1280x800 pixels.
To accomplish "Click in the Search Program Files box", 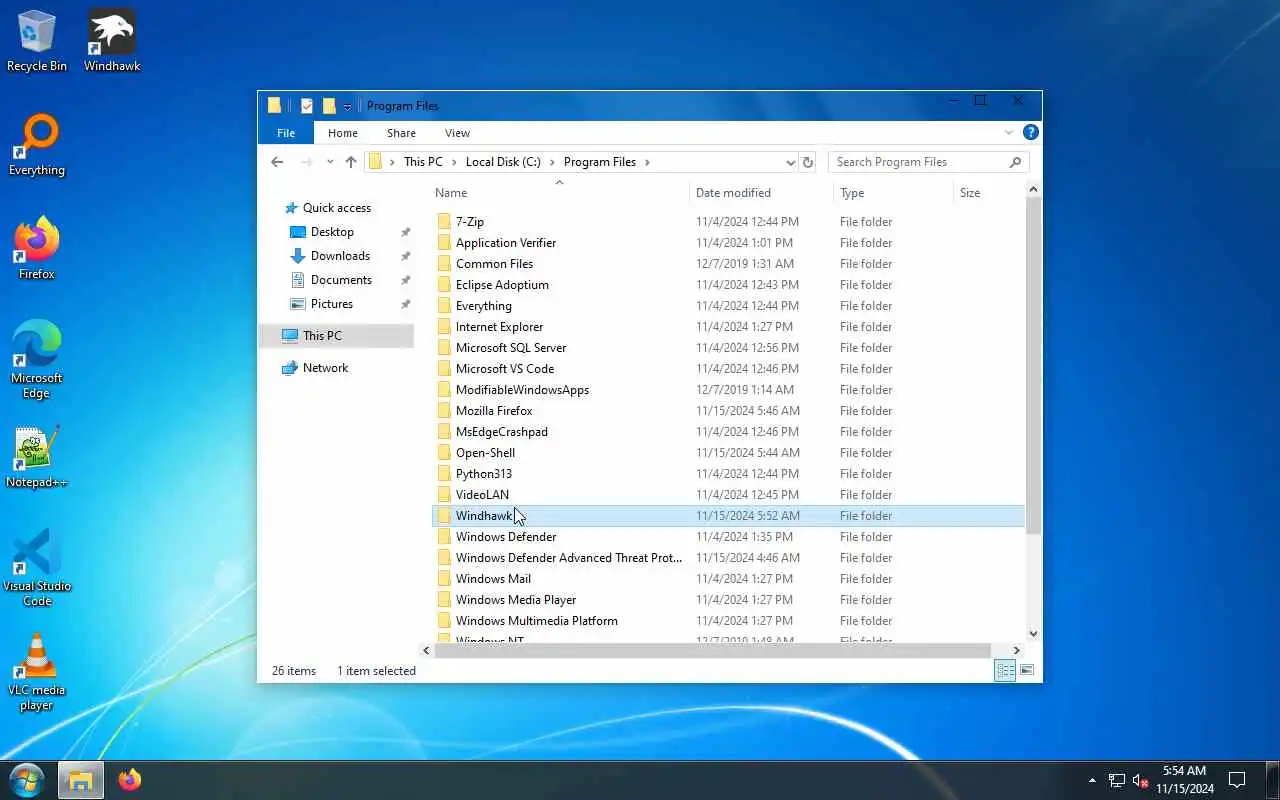I will [x=917, y=162].
